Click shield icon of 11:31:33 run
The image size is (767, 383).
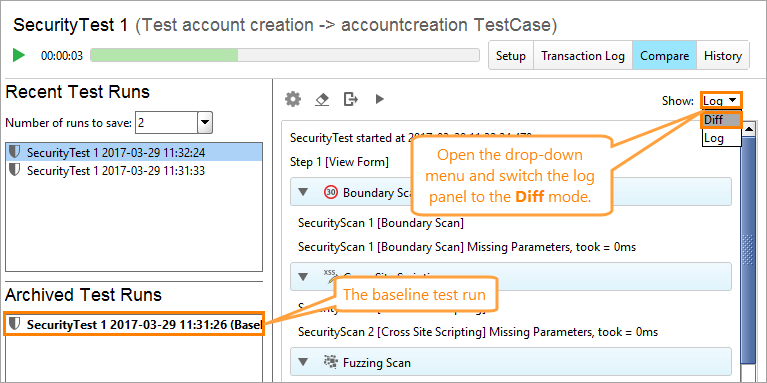point(15,171)
